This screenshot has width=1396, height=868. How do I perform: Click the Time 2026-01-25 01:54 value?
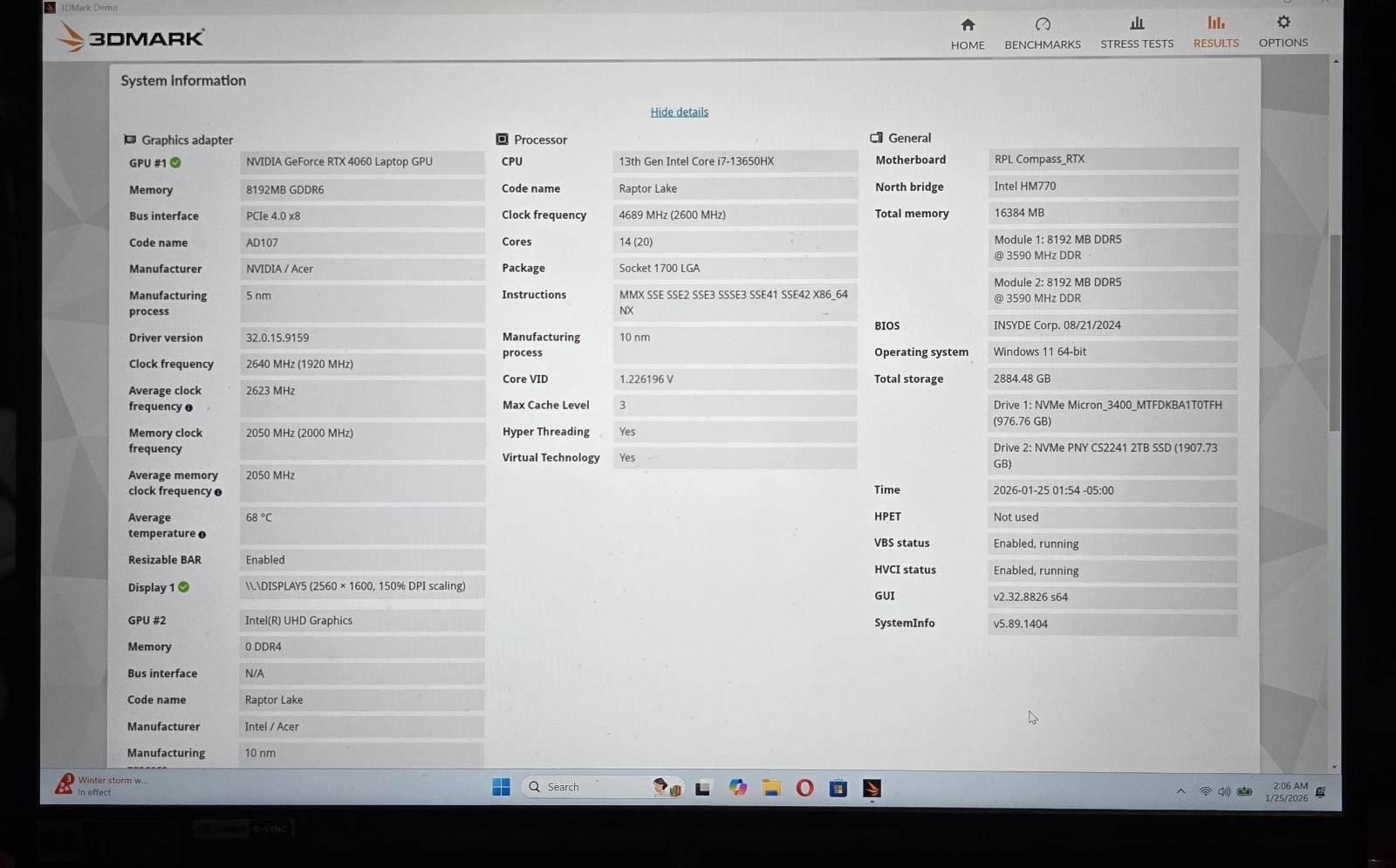pyautogui.click(x=1112, y=491)
